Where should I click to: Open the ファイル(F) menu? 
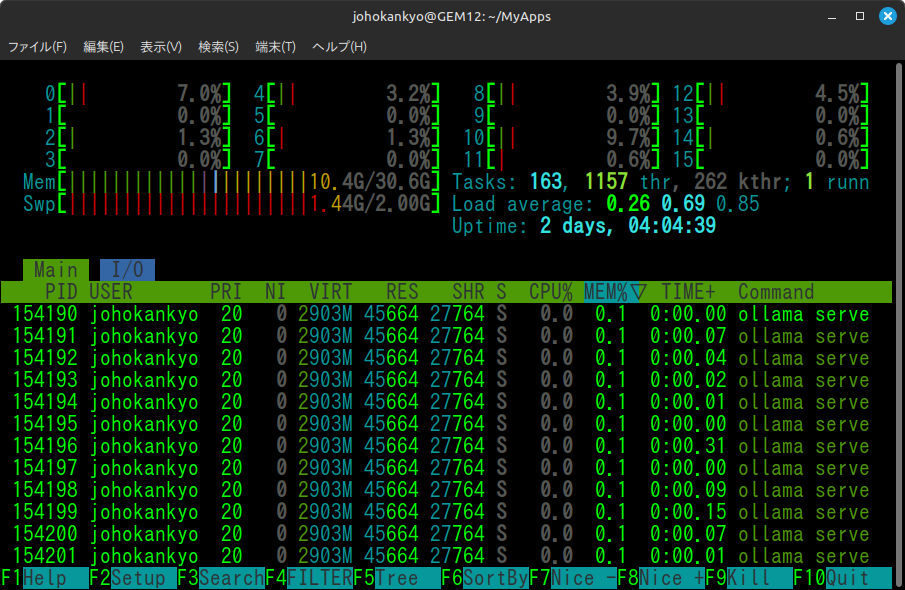click(x=38, y=47)
